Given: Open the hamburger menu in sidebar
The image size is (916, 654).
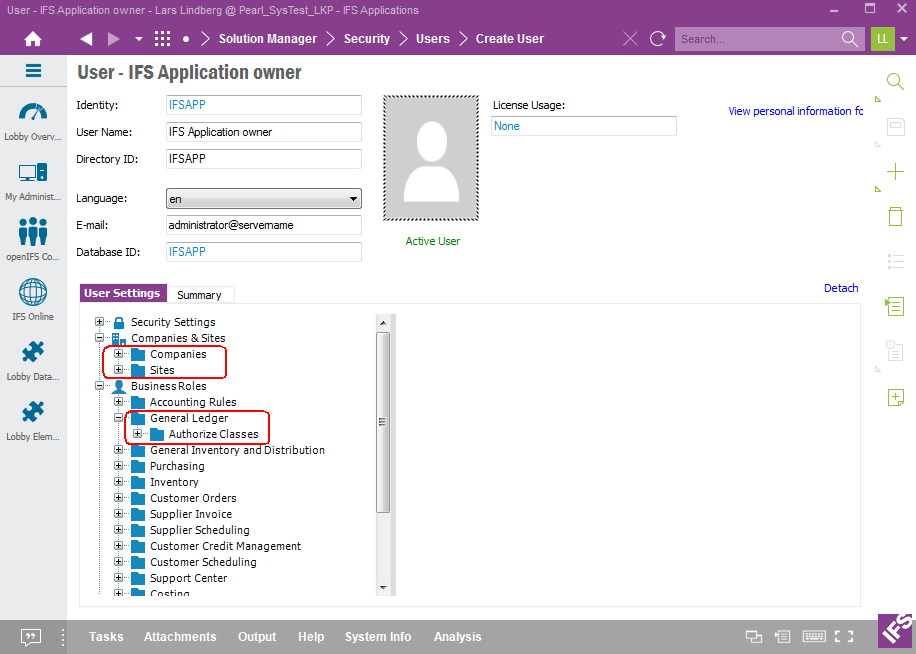Looking at the screenshot, I should 33,71.
